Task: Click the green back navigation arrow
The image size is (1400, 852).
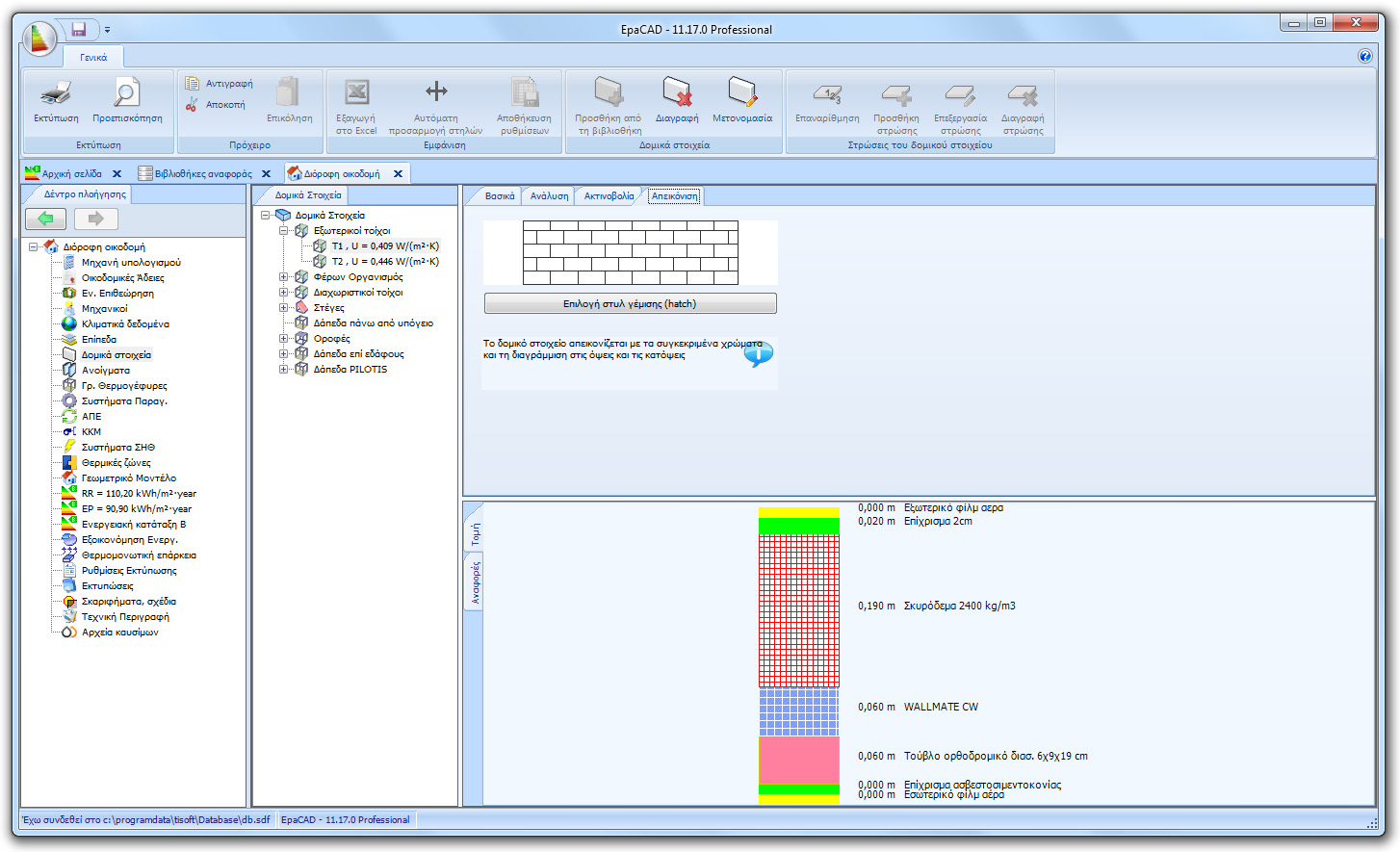Action: click(44, 219)
